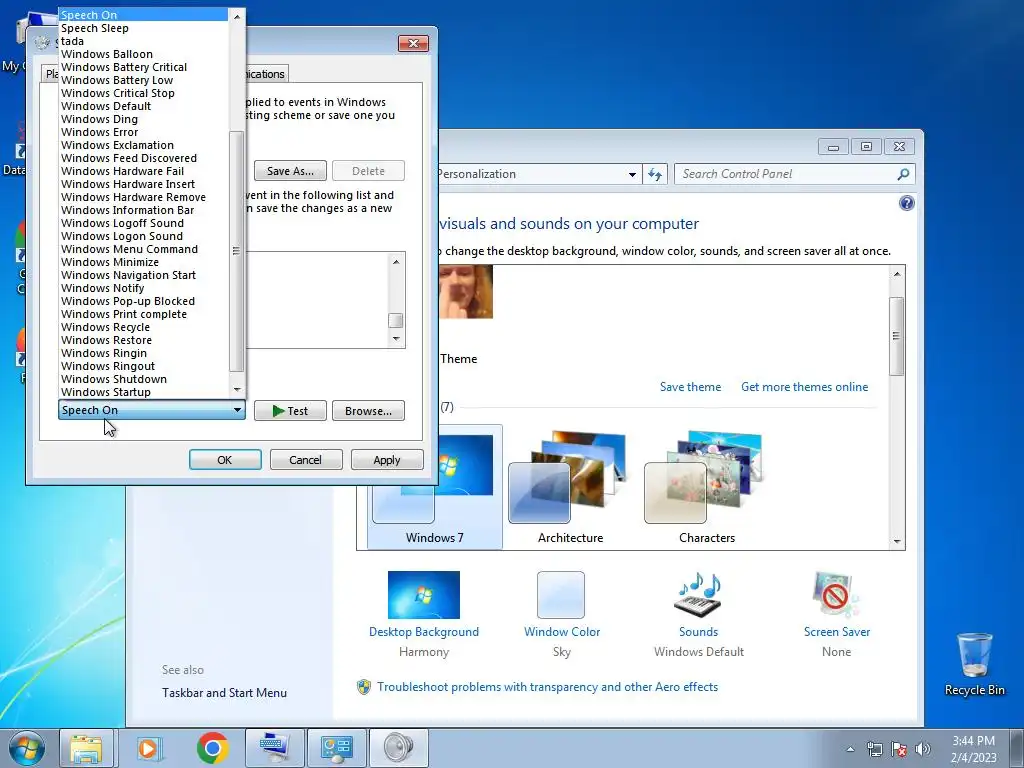Click Save As button in Sound dialog
This screenshot has width=1024, height=768.
click(290, 171)
